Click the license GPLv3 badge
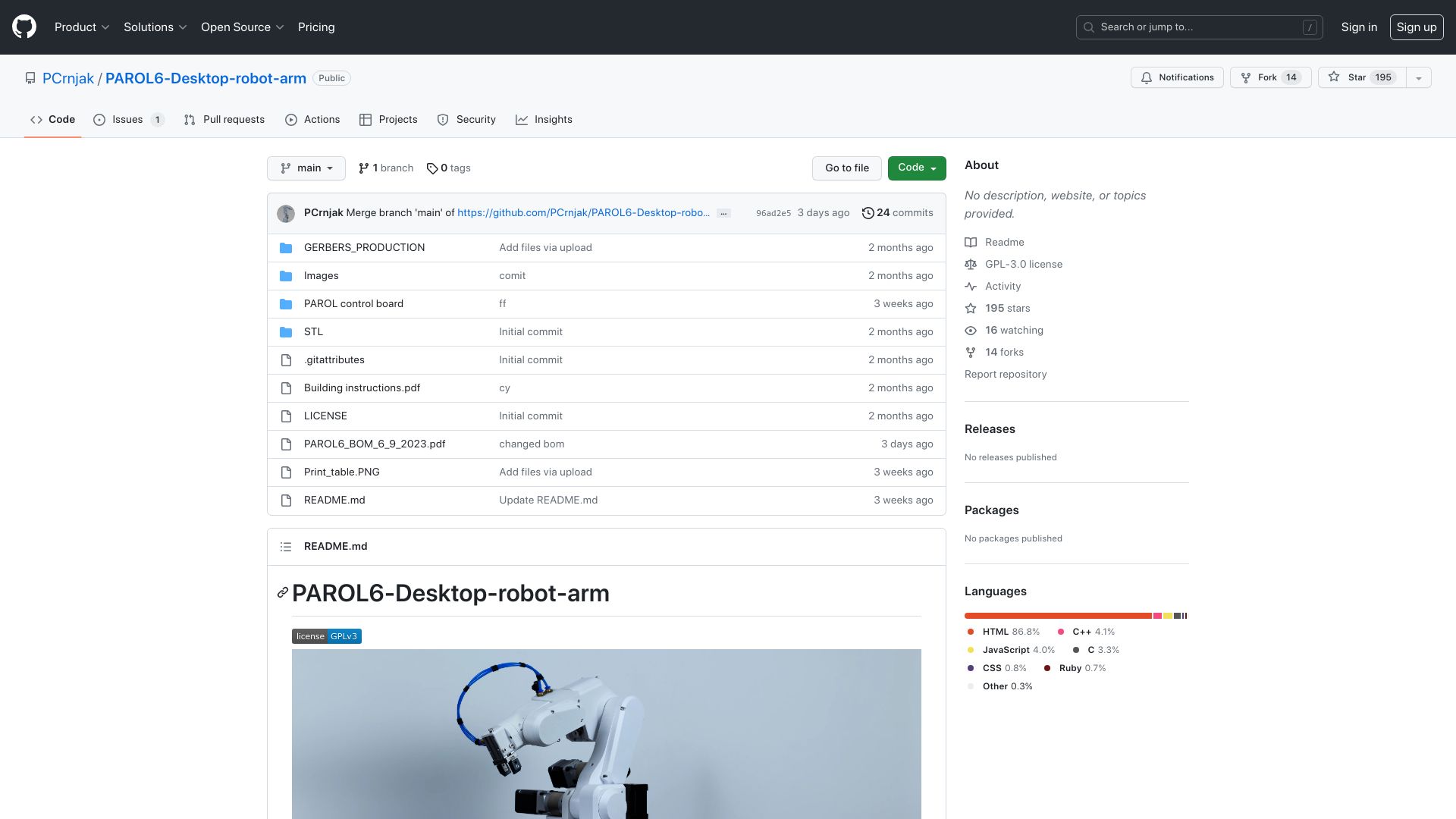Image resolution: width=1456 pixels, height=819 pixels. [x=327, y=636]
